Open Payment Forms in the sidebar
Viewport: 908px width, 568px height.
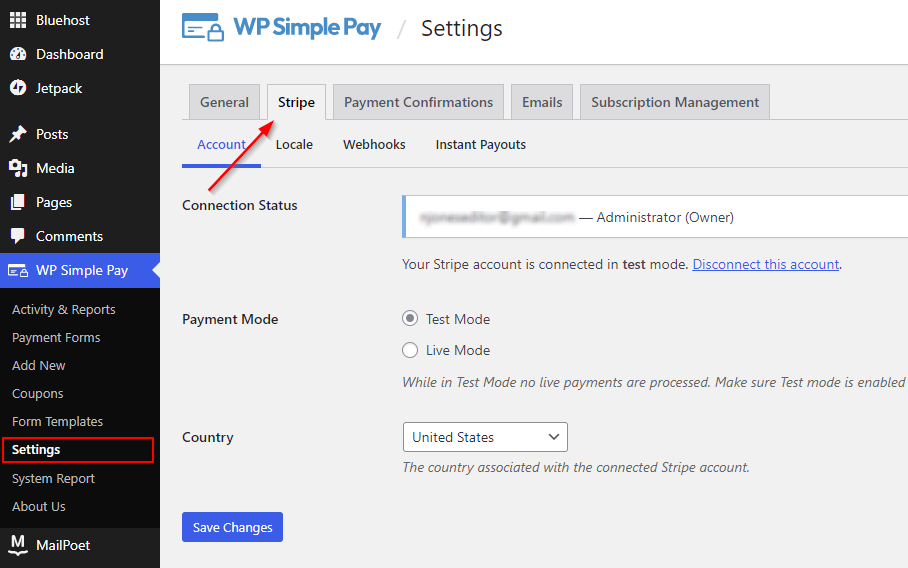click(x=56, y=337)
